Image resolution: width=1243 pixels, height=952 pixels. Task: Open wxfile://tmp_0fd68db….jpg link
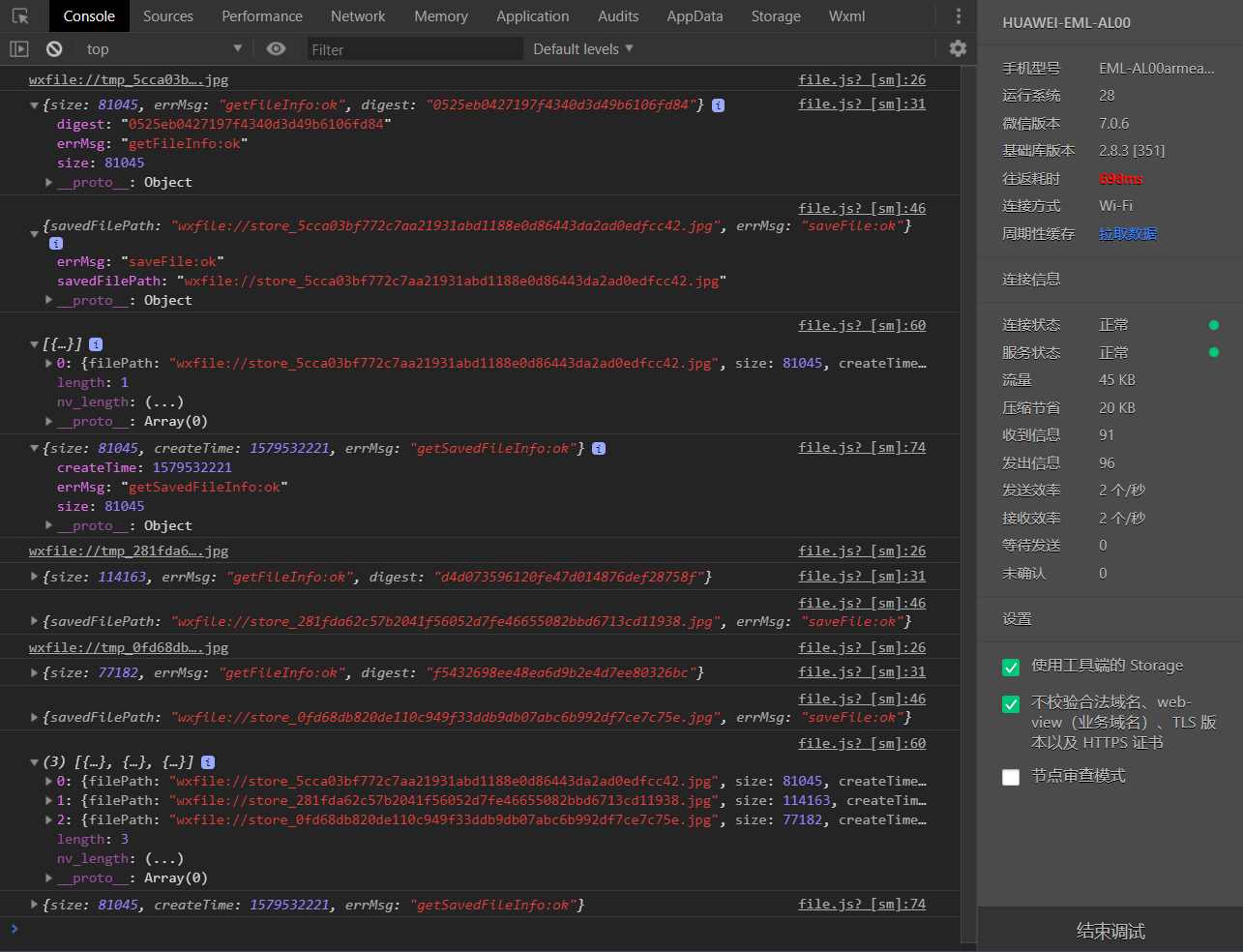click(129, 648)
